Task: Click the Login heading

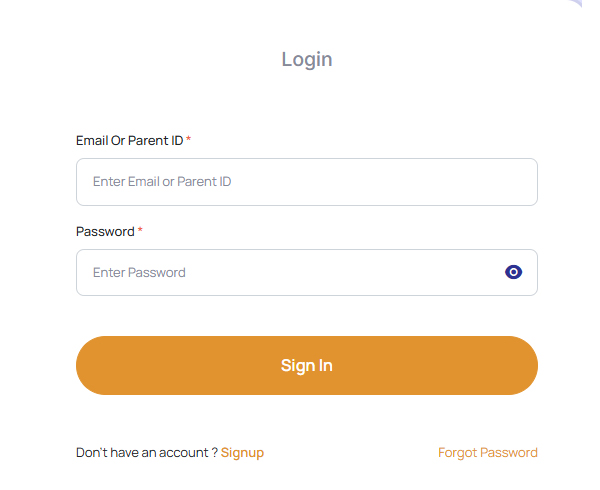Action: point(307,59)
